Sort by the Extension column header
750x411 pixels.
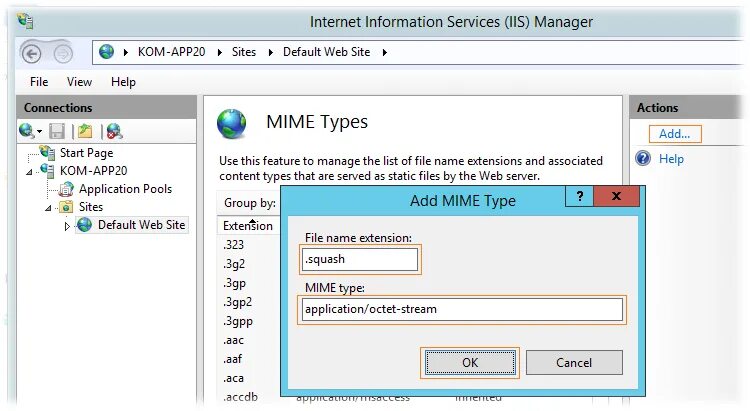tap(248, 225)
